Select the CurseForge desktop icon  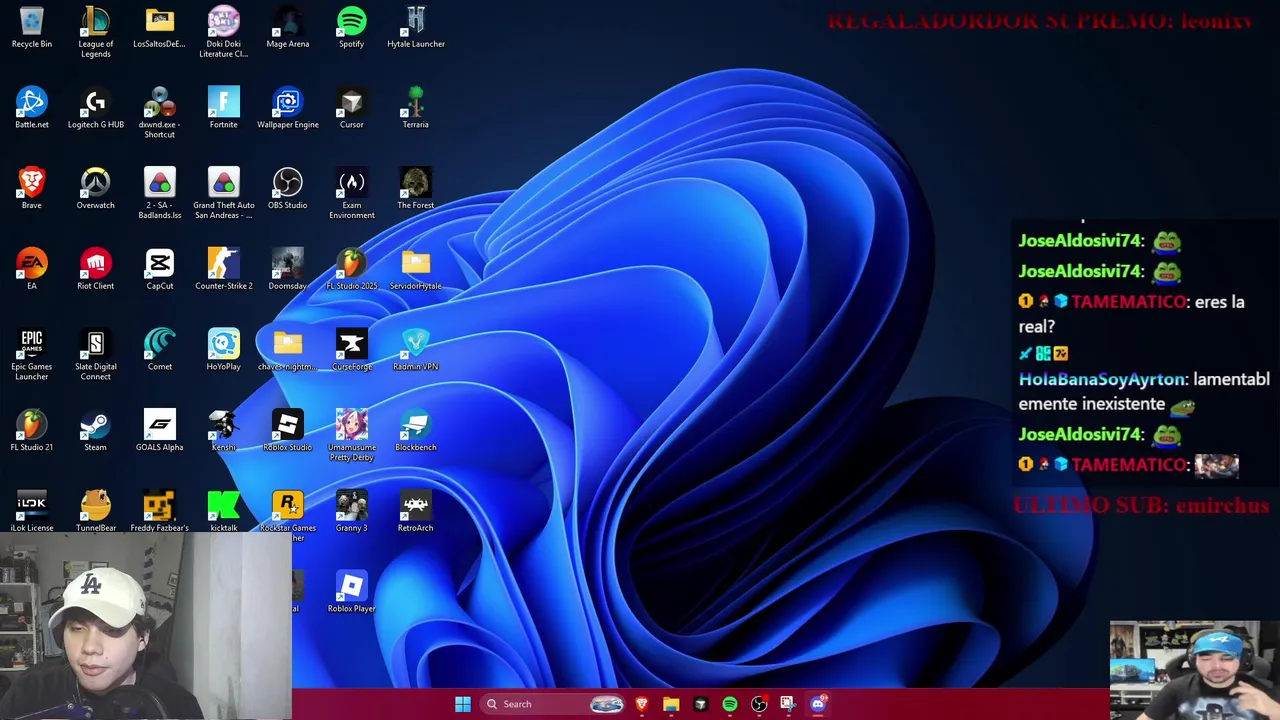coord(352,350)
